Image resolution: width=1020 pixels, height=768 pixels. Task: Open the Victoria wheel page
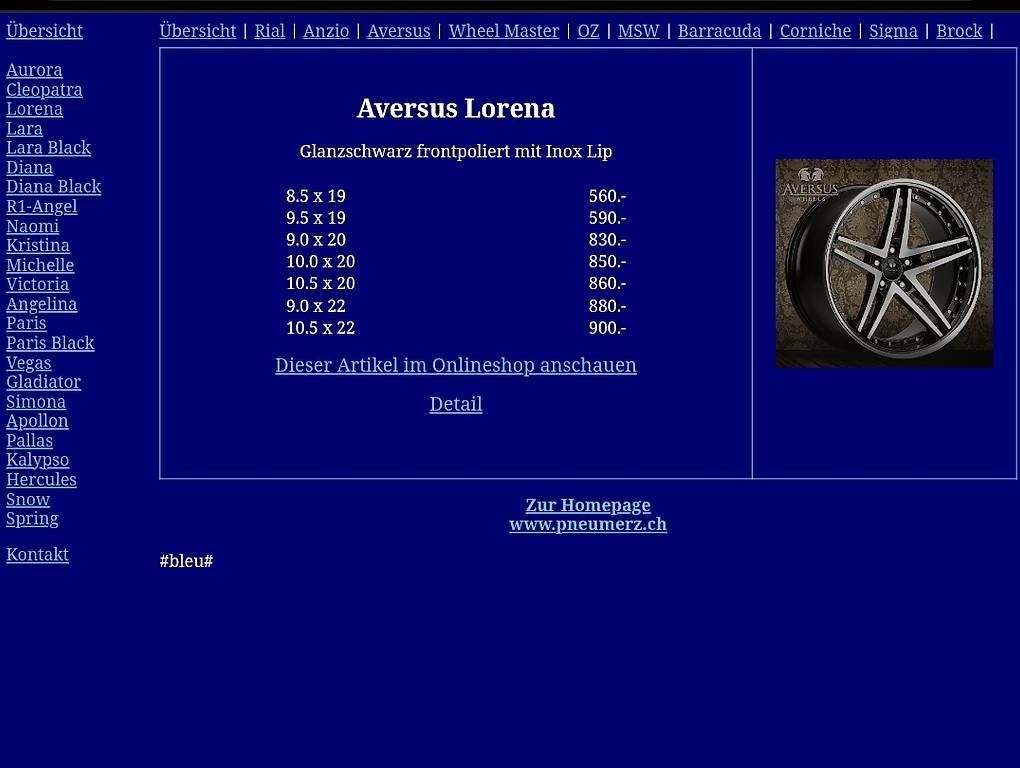tap(37, 285)
